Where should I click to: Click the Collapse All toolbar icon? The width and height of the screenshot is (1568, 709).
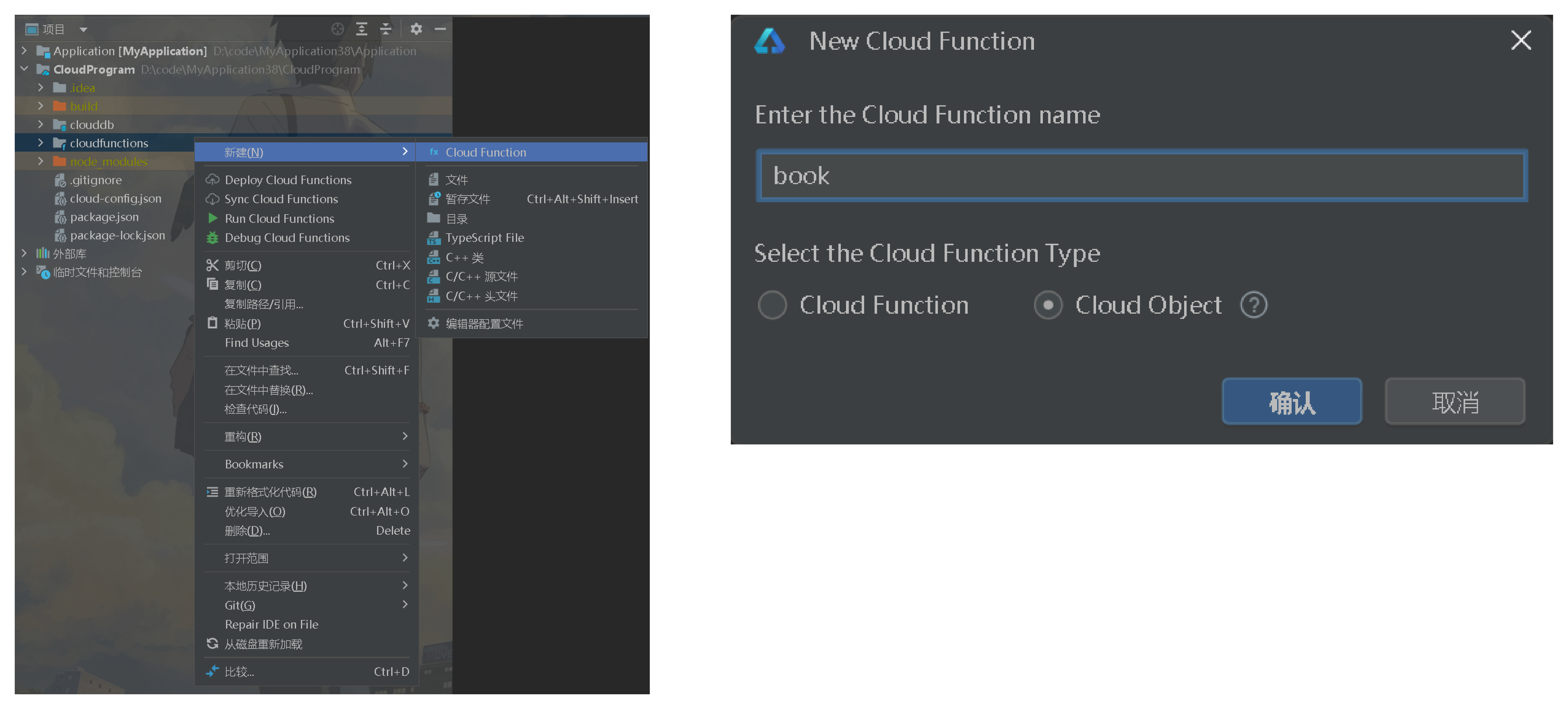(386, 29)
